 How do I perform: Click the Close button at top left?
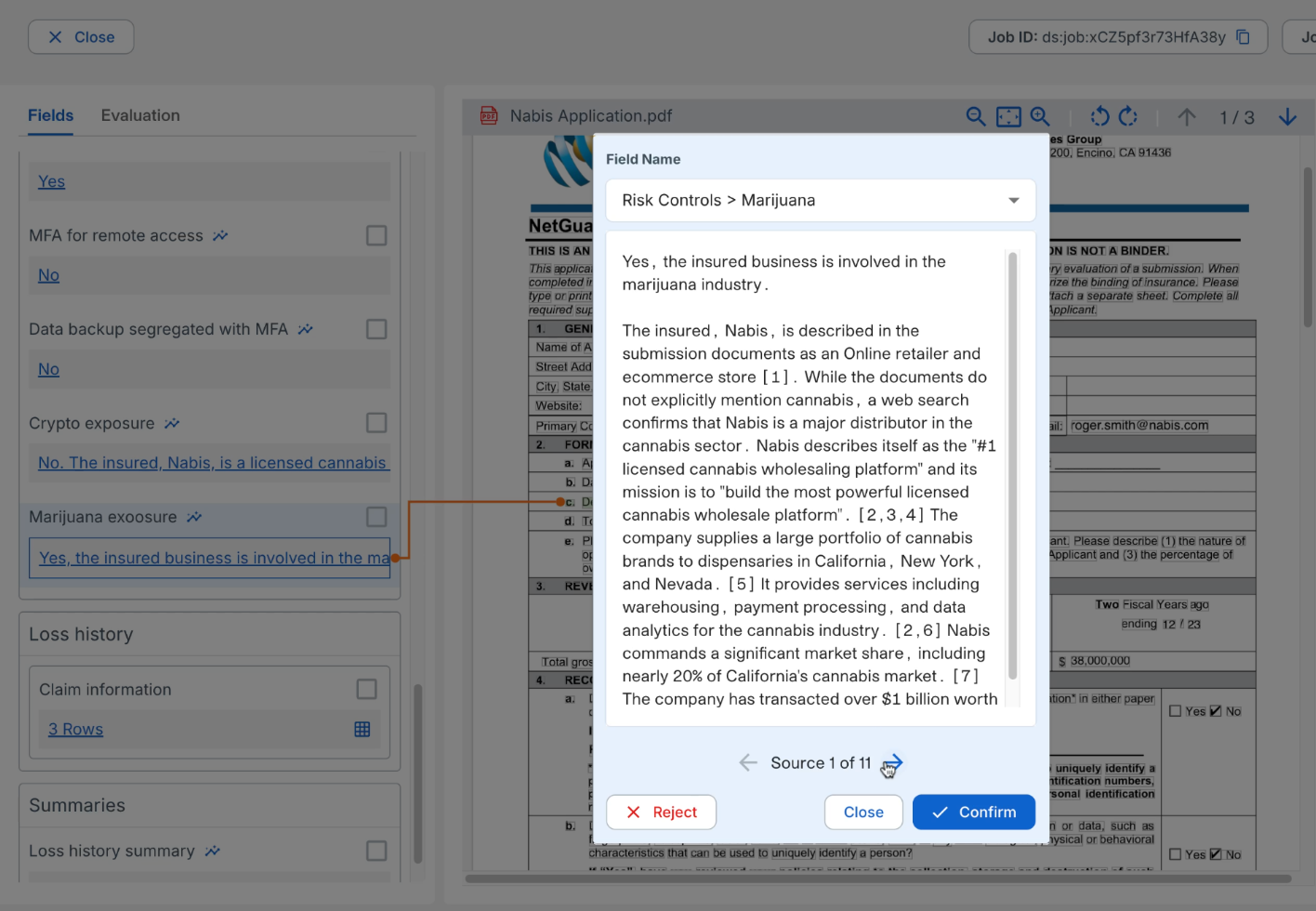tap(81, 37)
